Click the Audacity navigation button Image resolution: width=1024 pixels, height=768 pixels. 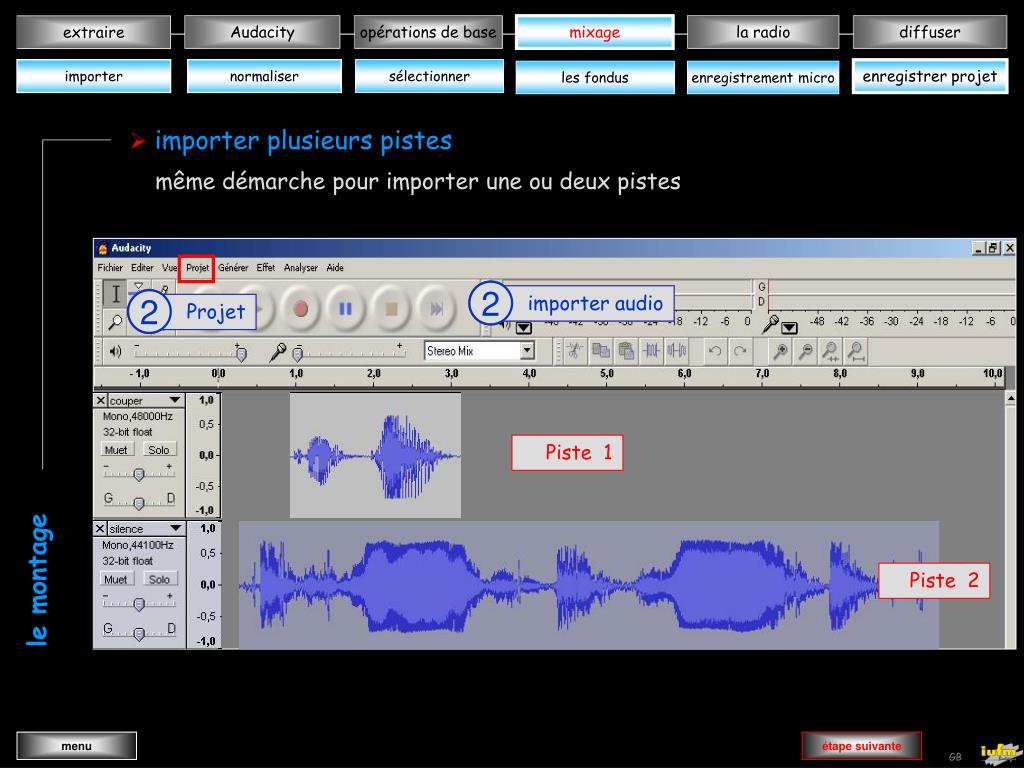(x=262, y=32)
